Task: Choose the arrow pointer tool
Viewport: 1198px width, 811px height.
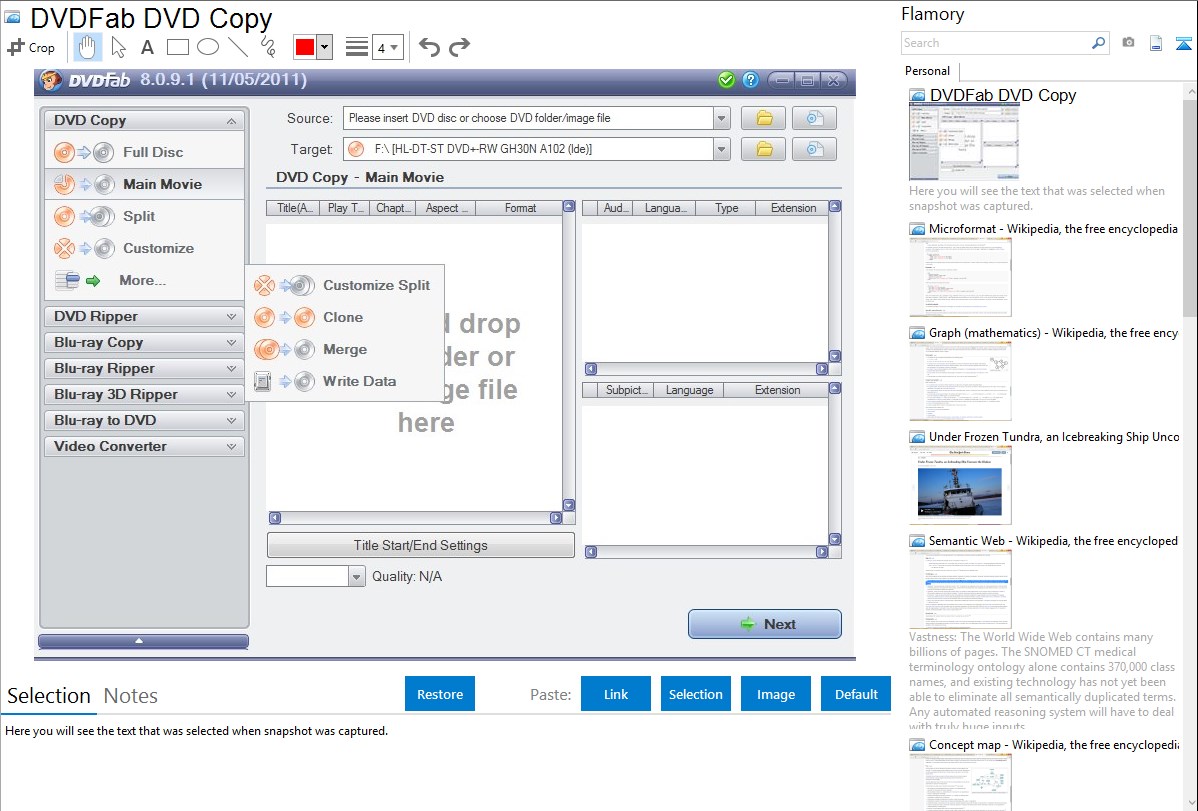Action: [x=118, y=47]
